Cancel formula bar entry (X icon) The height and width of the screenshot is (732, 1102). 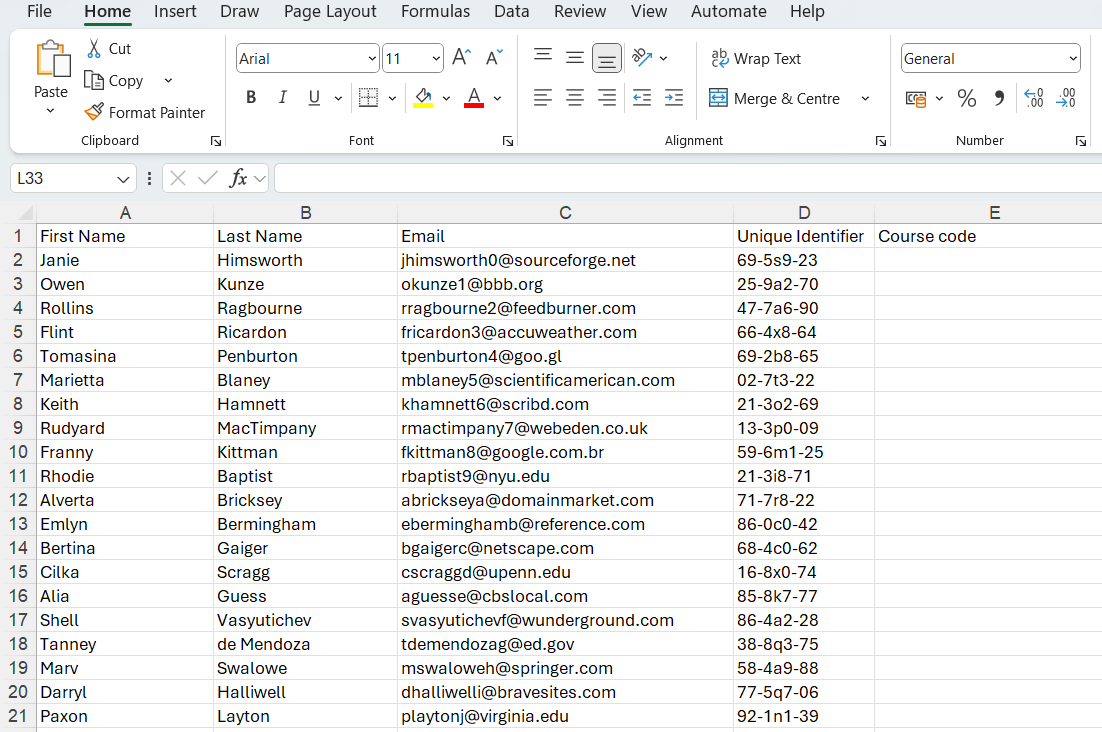pos(178,178)
